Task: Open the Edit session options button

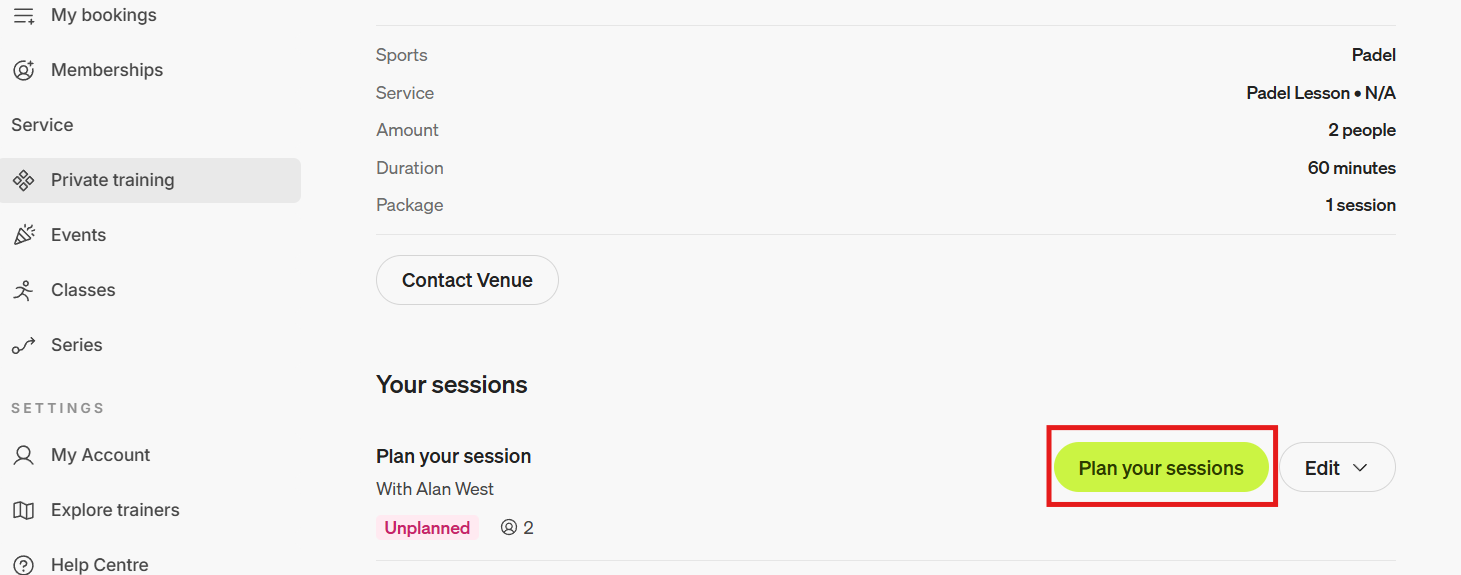Action: 1337,467
